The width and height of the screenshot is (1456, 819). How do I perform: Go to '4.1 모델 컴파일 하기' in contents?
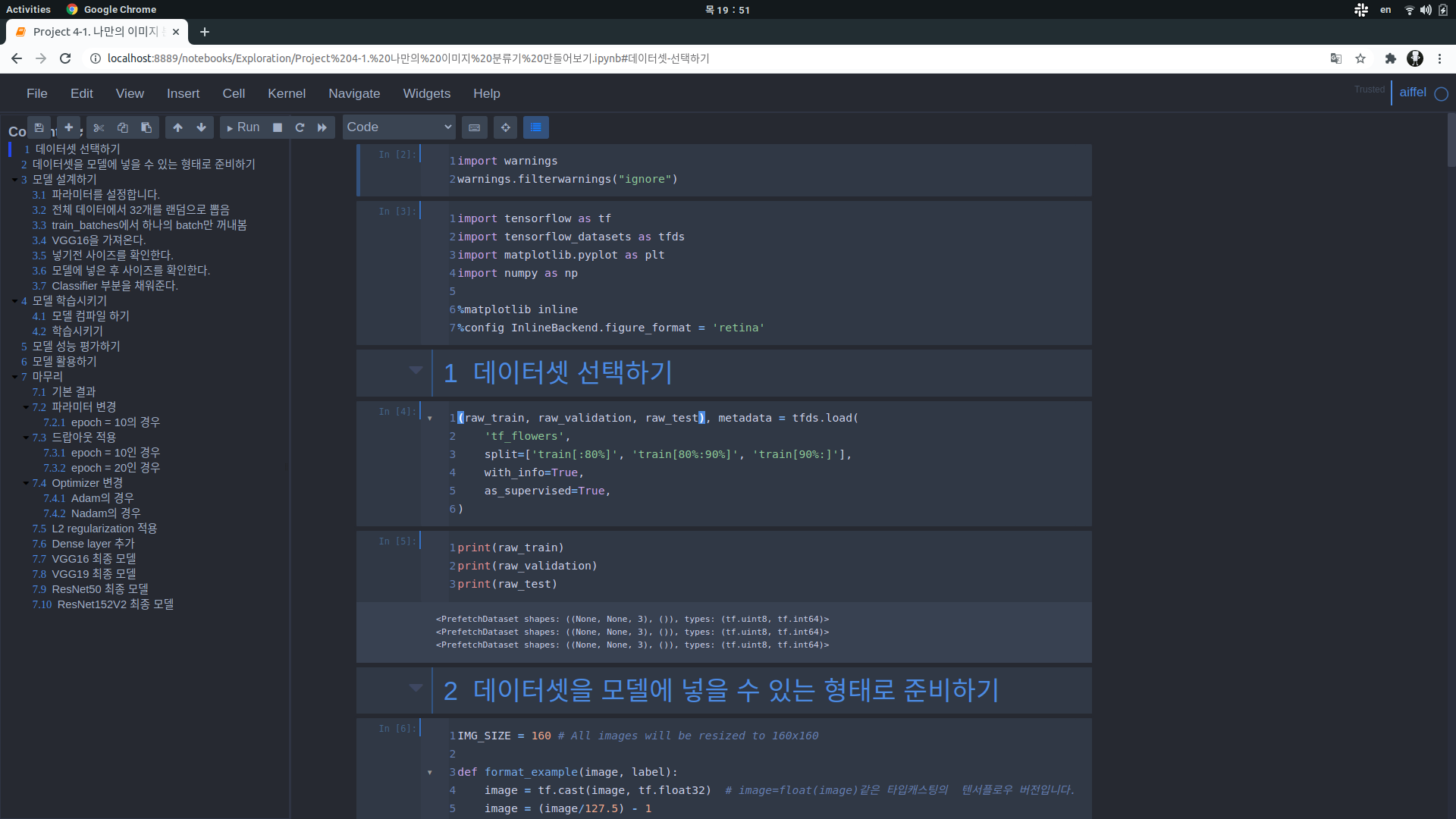point(90,316)
